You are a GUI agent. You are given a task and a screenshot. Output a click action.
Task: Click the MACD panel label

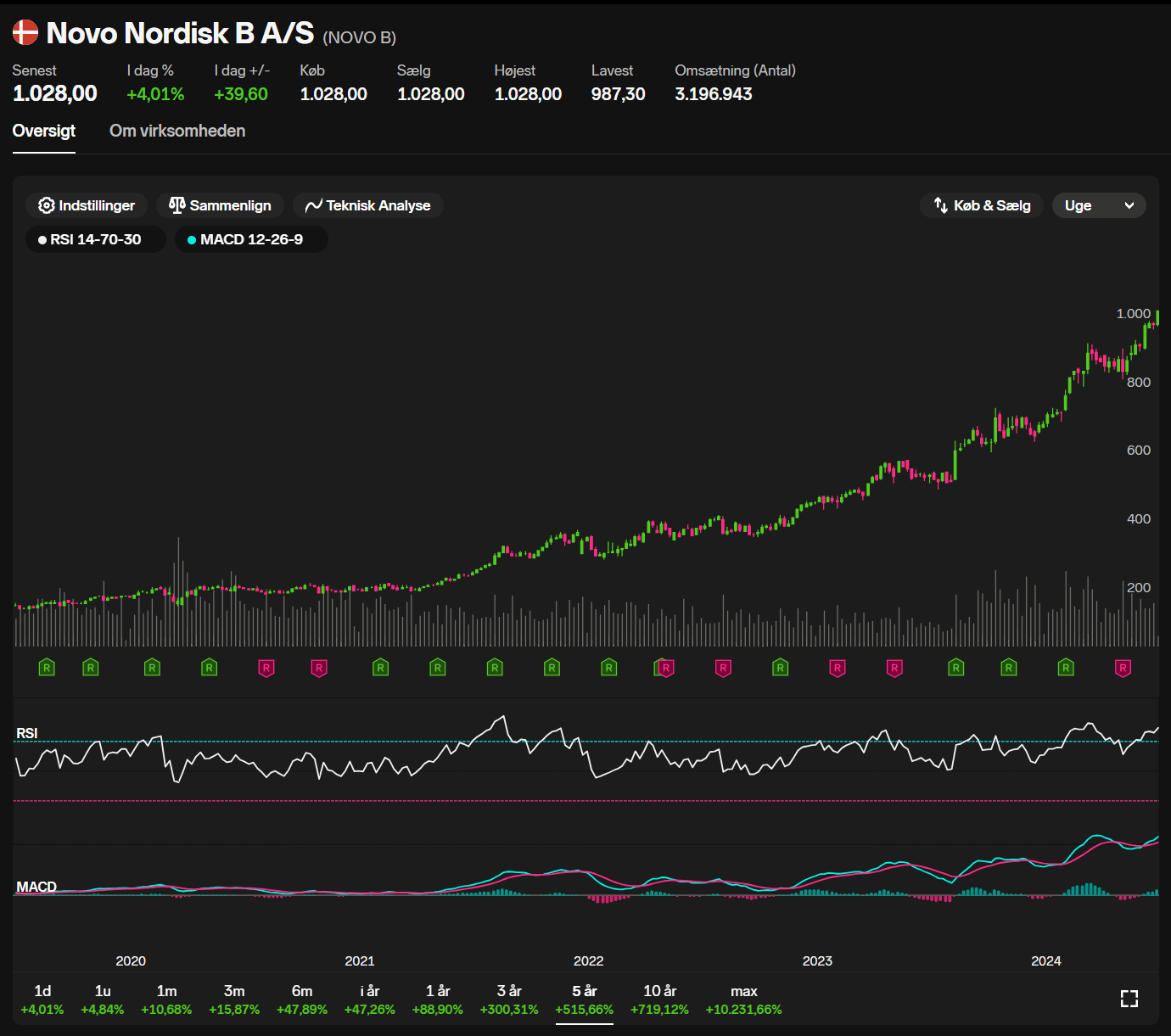click(36, 887)
